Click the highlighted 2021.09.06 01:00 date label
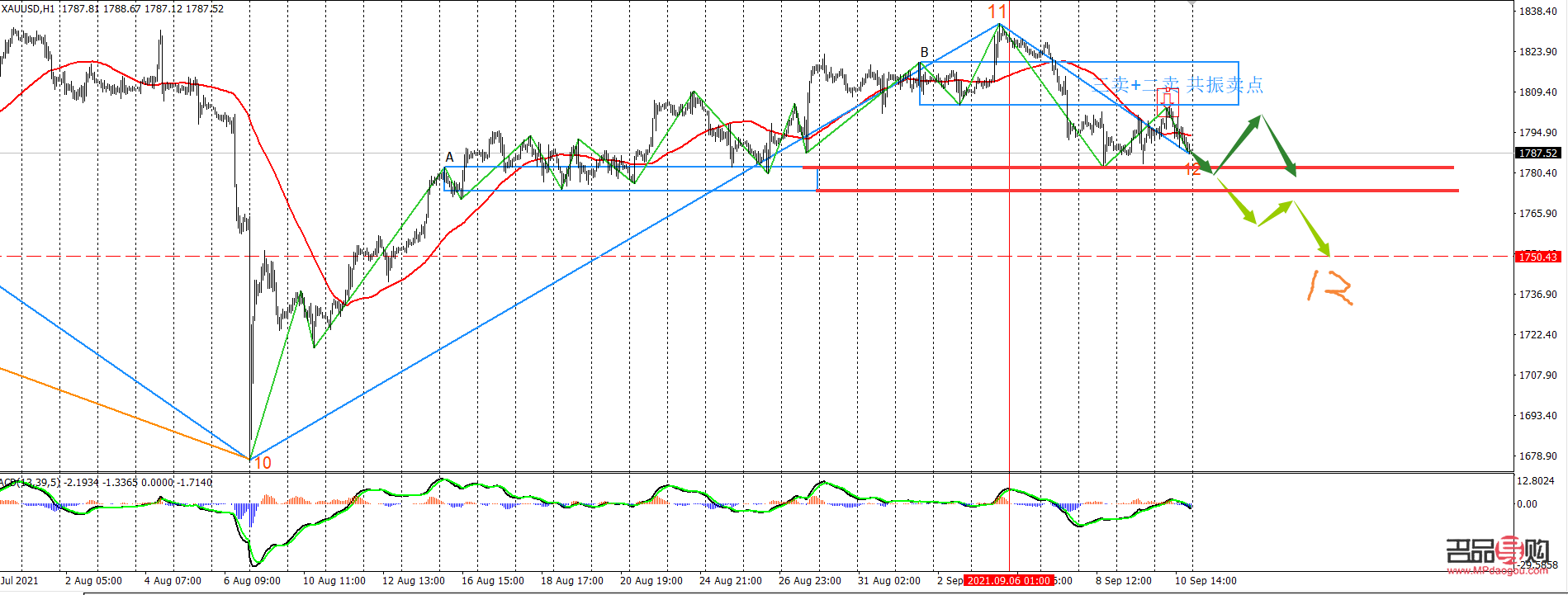1568x595 pixels. pos(1008,581)
